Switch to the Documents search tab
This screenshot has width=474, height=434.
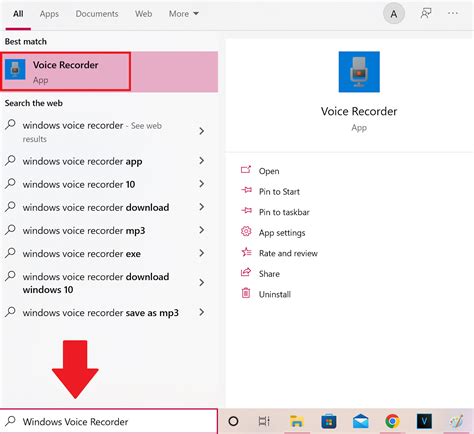[x=97, y=14]
